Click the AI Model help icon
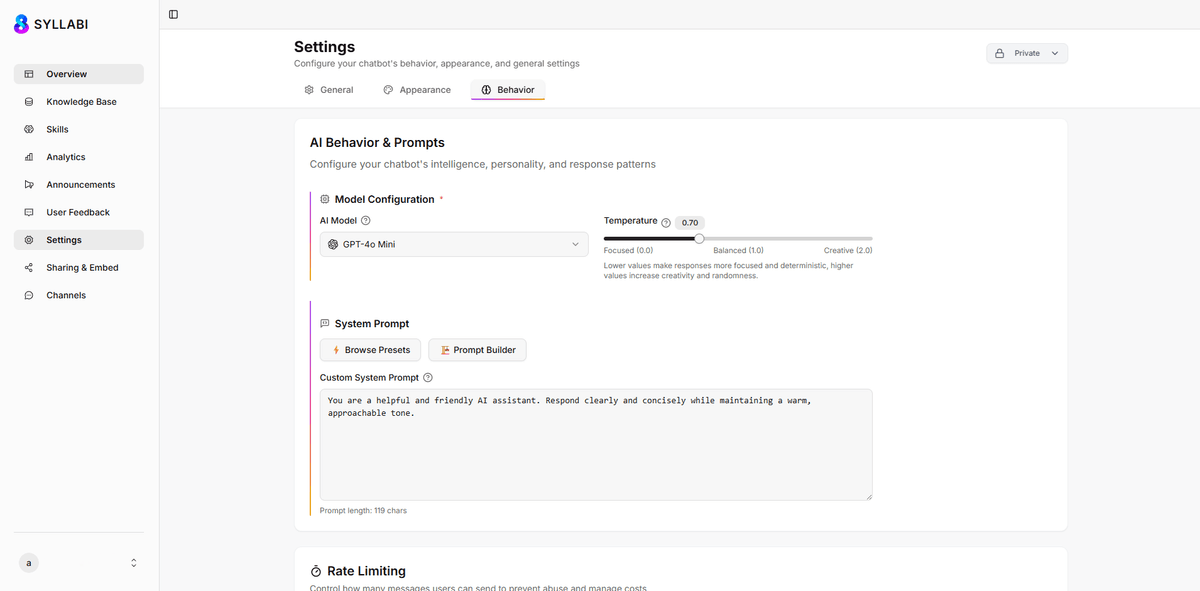Screen dimensions: 1200x591 click(x=366, y=221)
